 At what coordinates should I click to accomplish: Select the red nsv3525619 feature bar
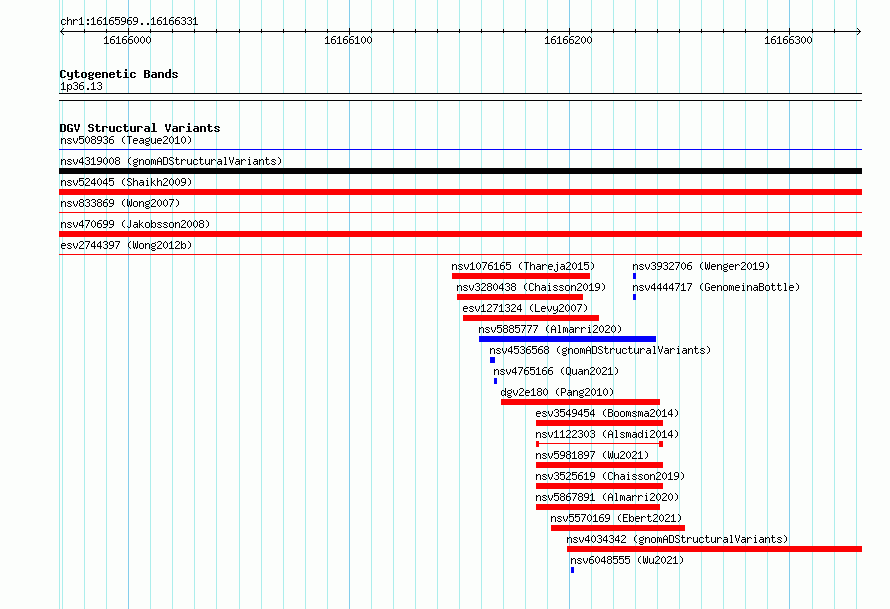coord(599,486)
